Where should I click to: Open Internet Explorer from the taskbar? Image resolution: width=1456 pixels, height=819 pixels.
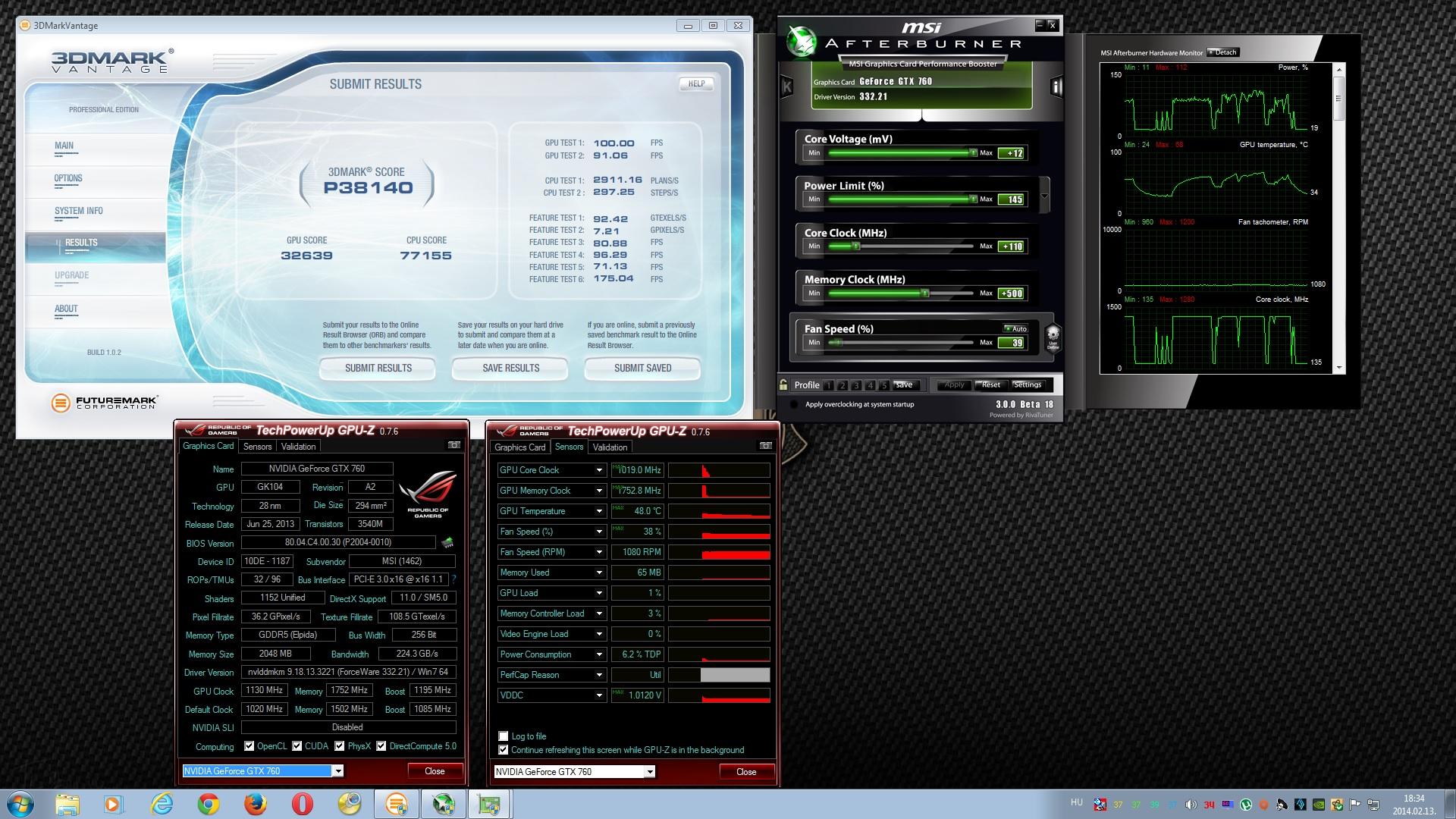pos(162,804)
